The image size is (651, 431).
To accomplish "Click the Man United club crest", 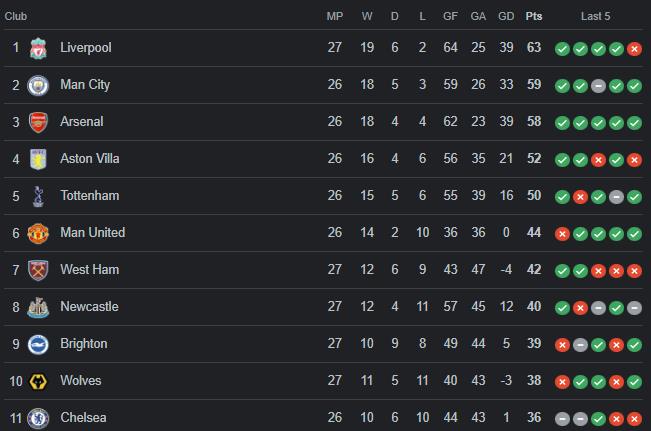I will [x=38, y=233].
